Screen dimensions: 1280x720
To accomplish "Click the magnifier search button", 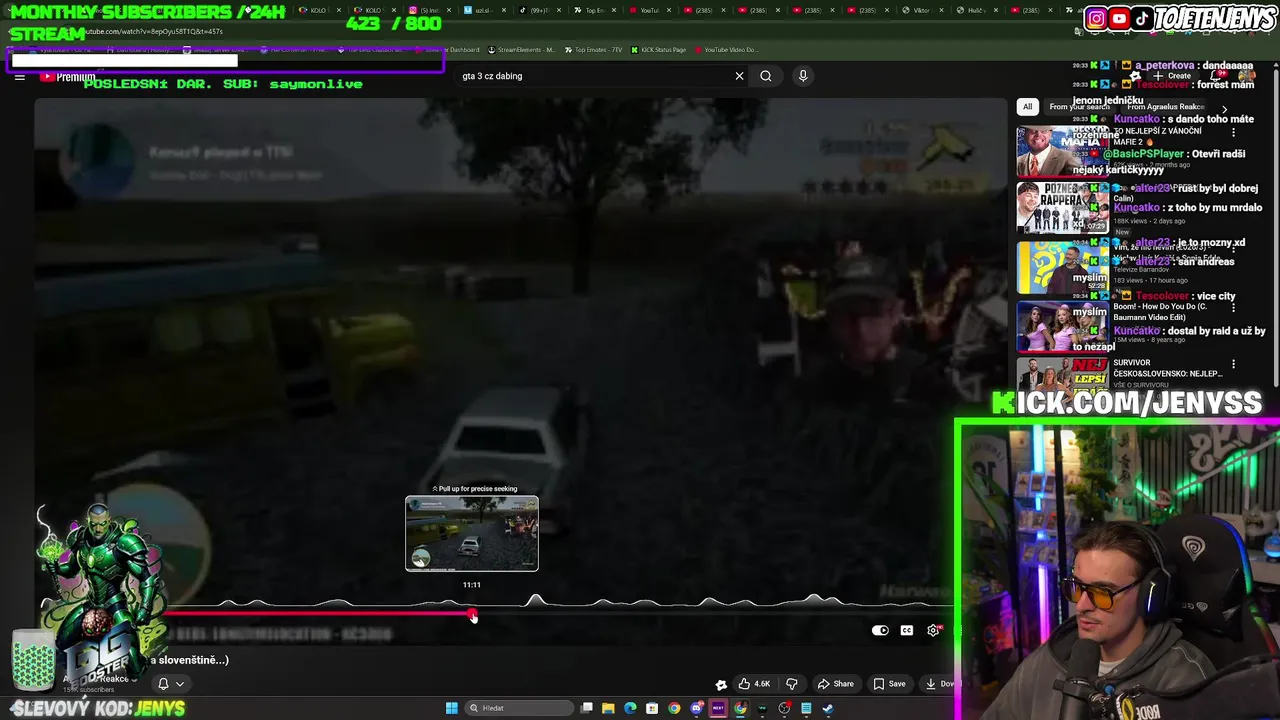I will (766, 76).
